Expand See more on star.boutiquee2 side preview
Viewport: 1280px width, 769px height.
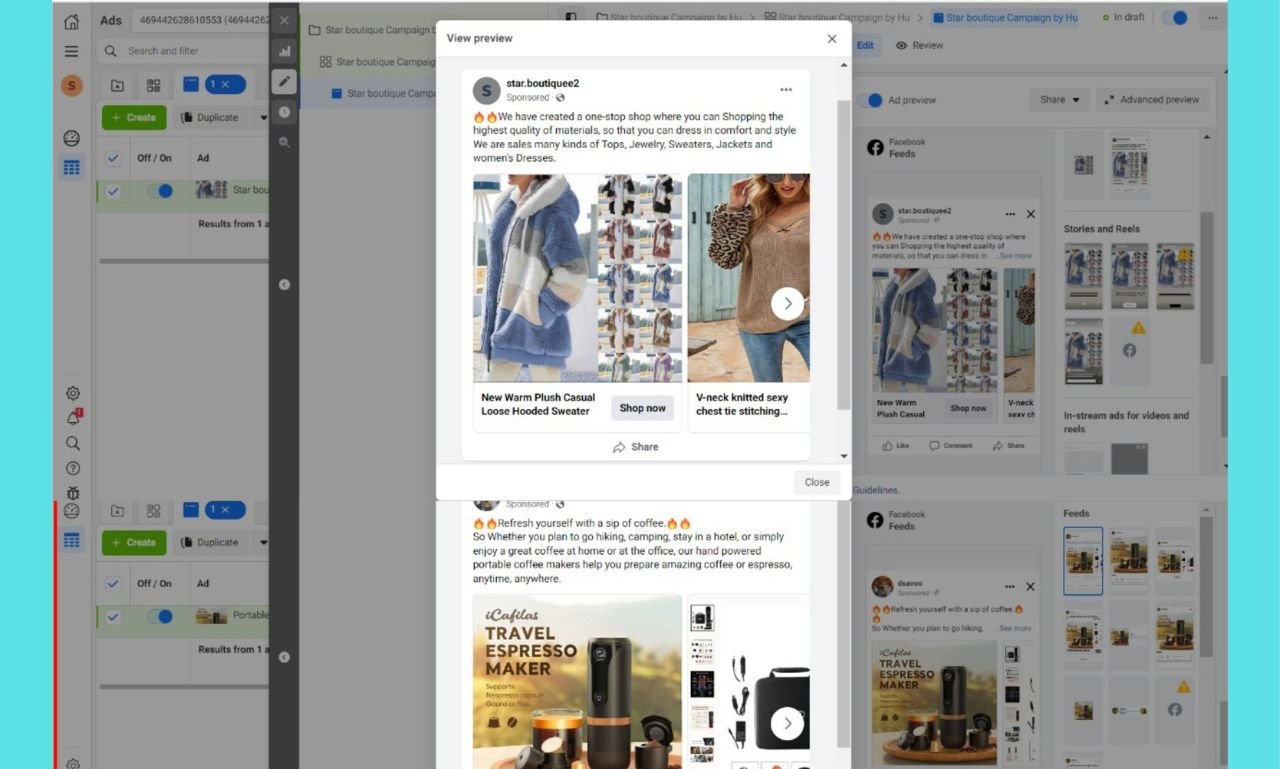pos(1013,256)
